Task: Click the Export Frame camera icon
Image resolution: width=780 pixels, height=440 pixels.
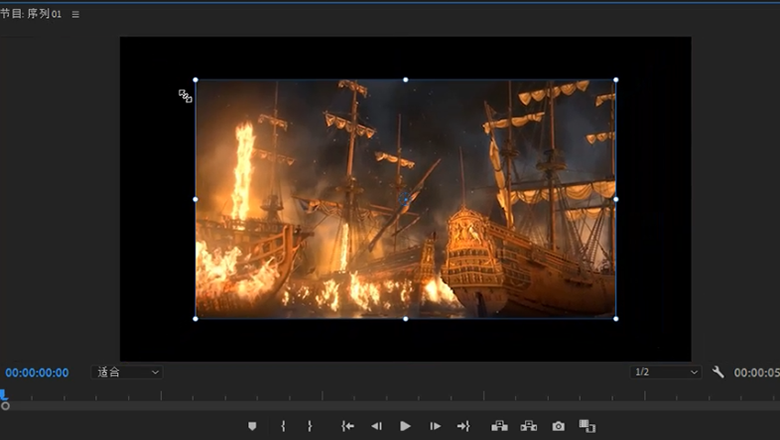Action: click(558, 427)
